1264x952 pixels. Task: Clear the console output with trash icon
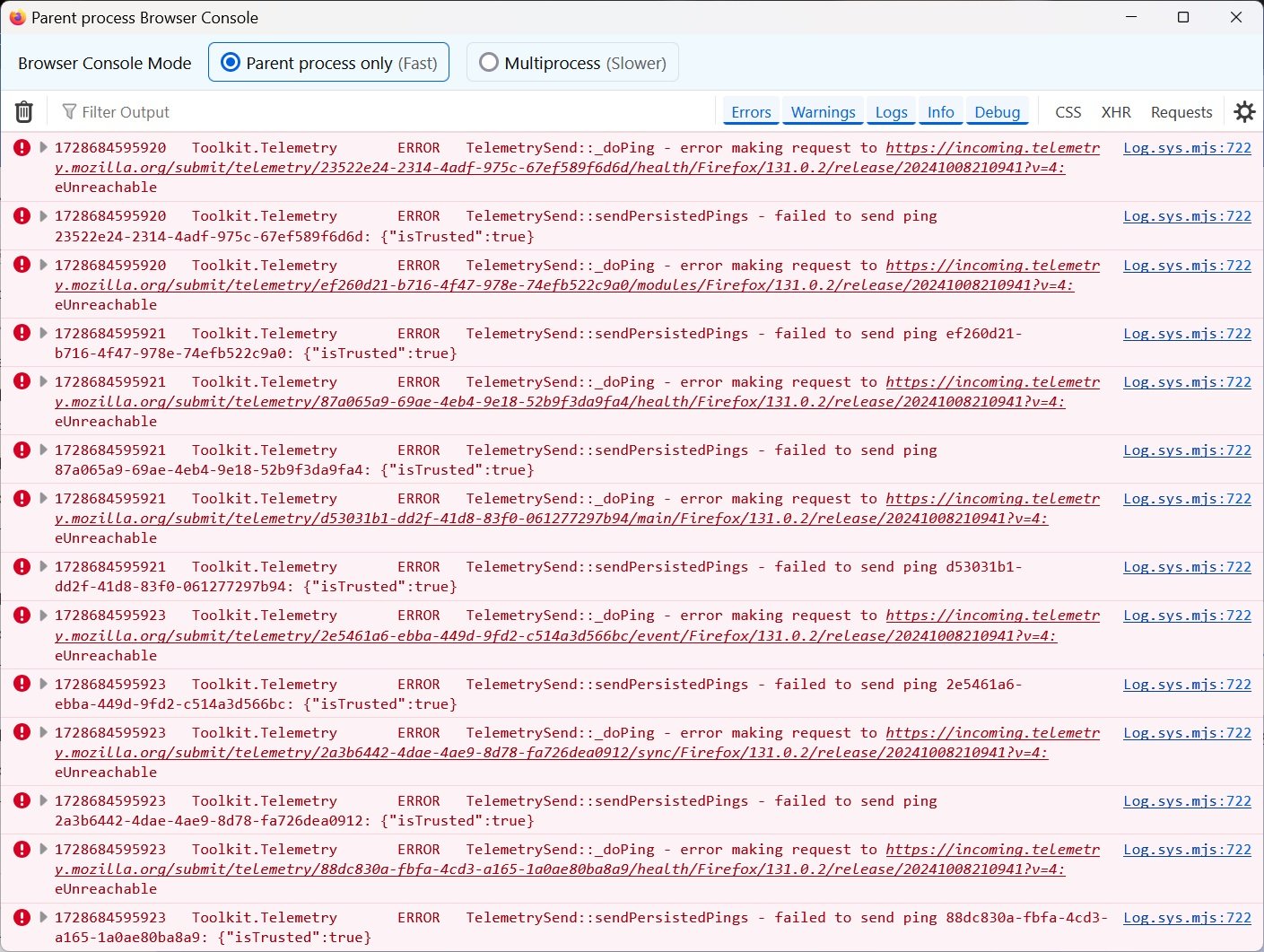[x=24, y=111]
